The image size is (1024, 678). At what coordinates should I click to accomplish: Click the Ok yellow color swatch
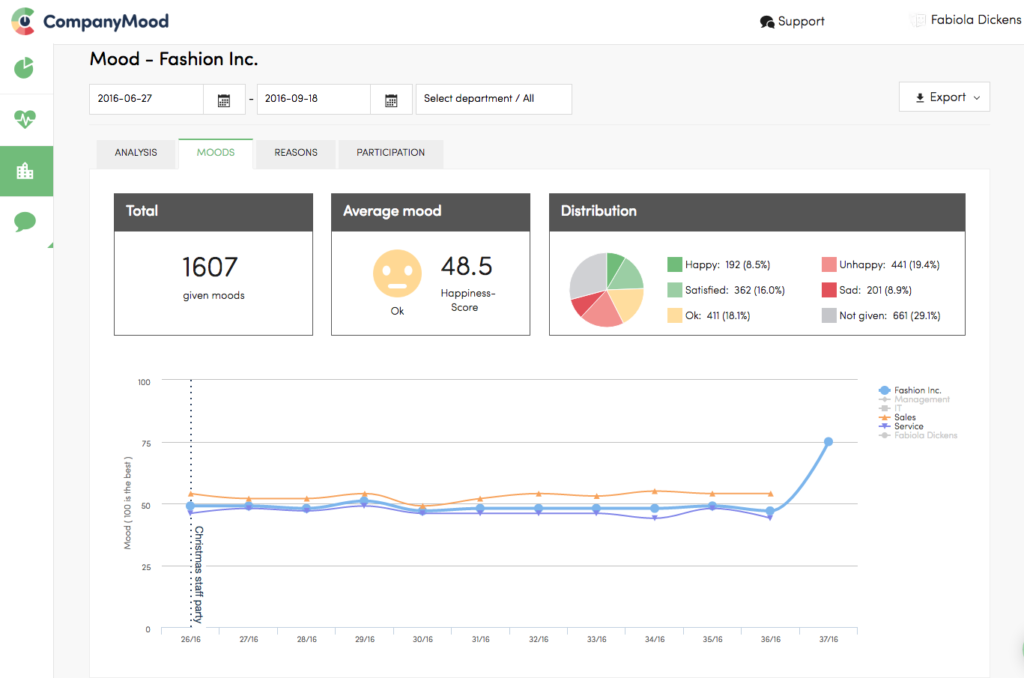pyautogui.click(x=675, y=315)
